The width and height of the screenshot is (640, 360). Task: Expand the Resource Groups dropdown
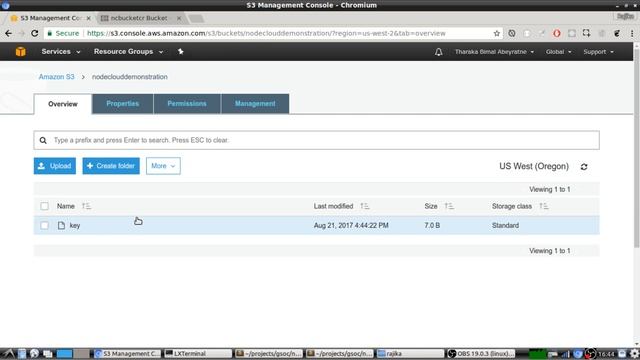tap(128, 52)
